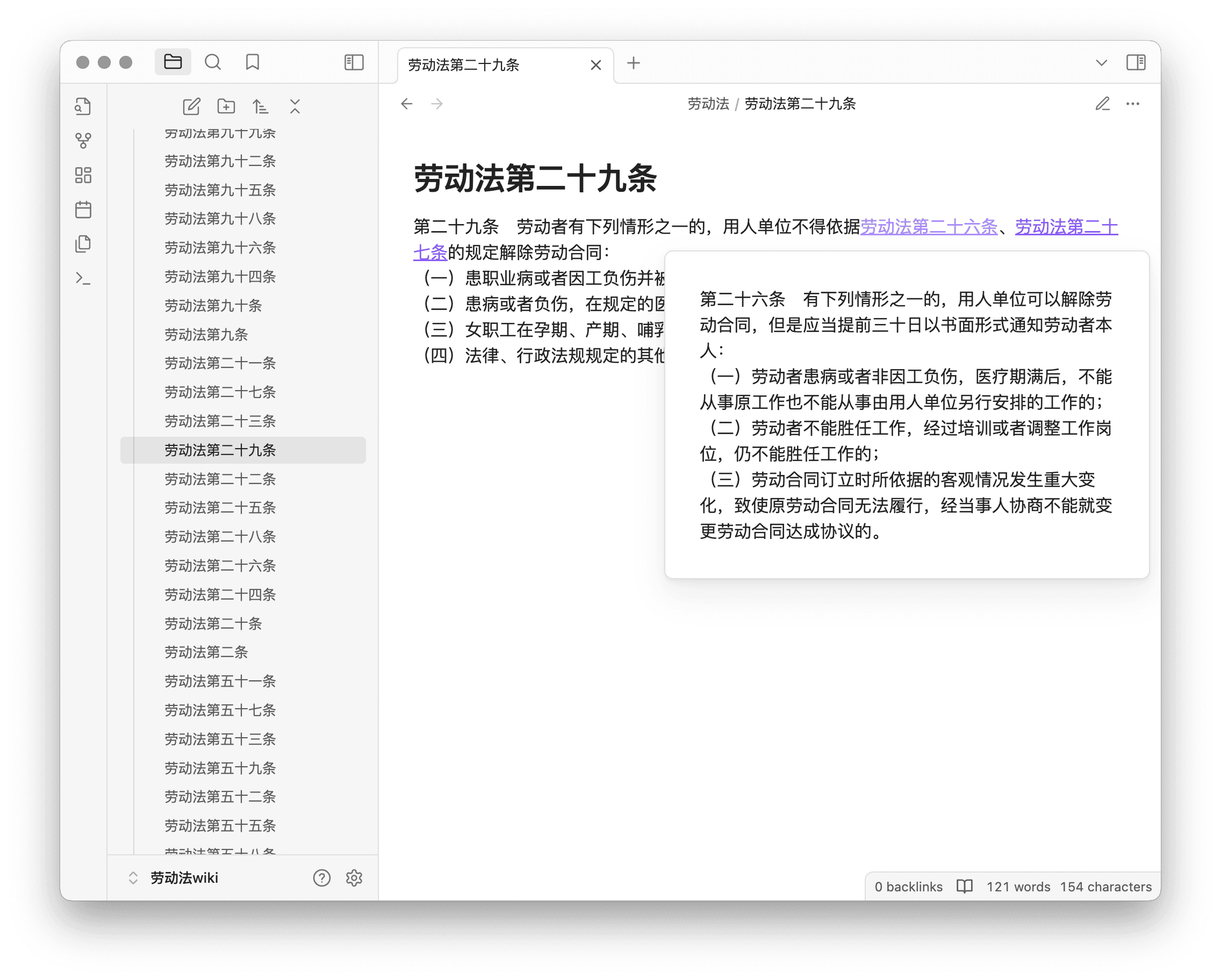Open note 劳动法第五十一条
1221x980 pixels.
243,681
